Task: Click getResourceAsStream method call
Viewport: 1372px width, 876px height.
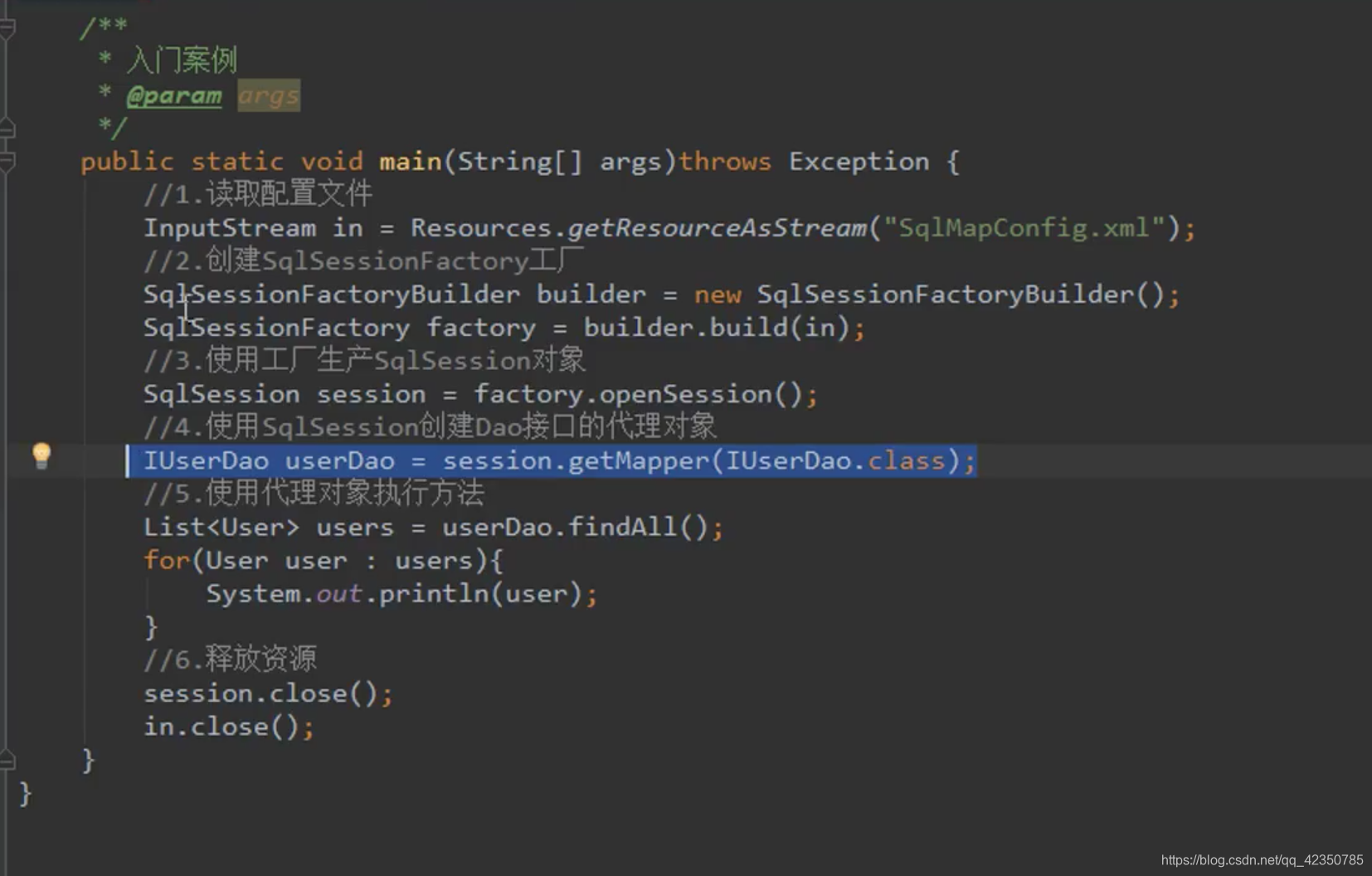Action: pyautogui.click(x=717, y=227)
